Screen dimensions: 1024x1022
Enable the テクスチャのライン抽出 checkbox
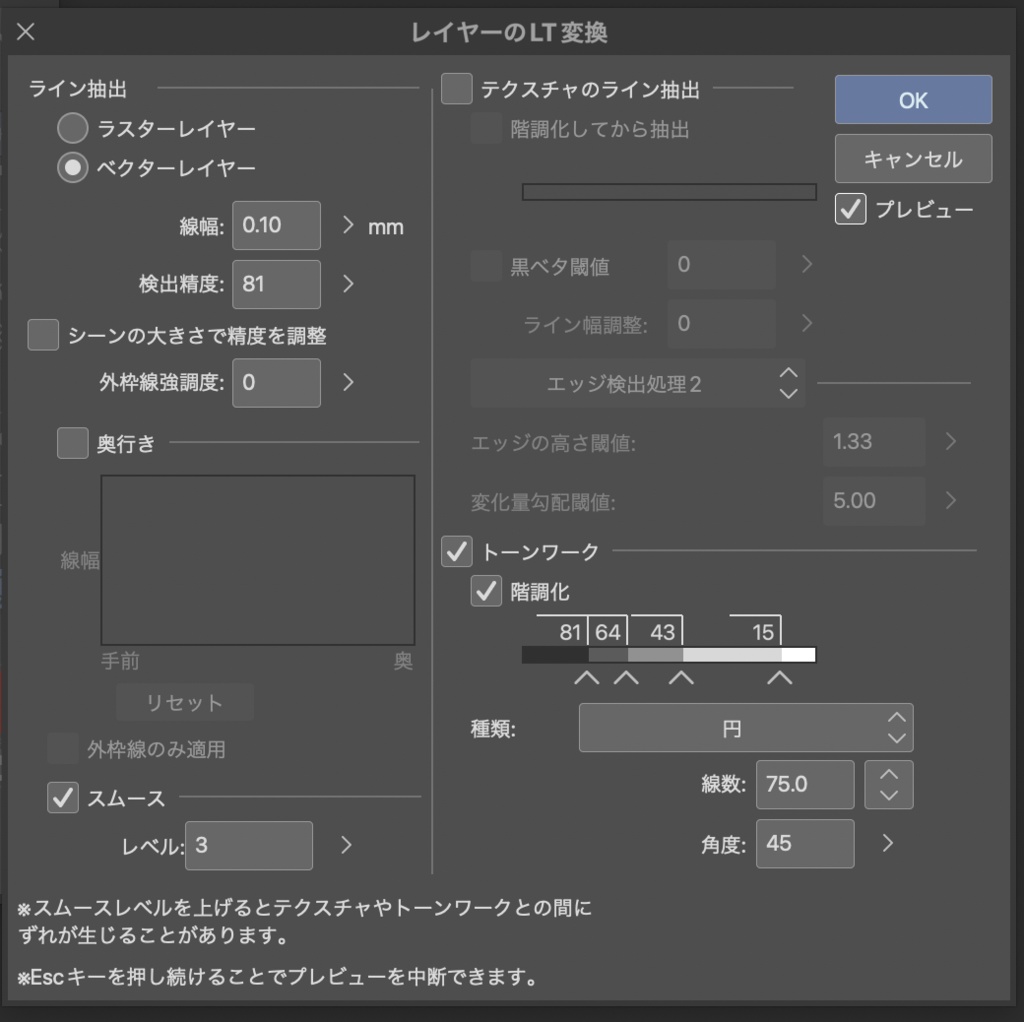tap(456, 89)
